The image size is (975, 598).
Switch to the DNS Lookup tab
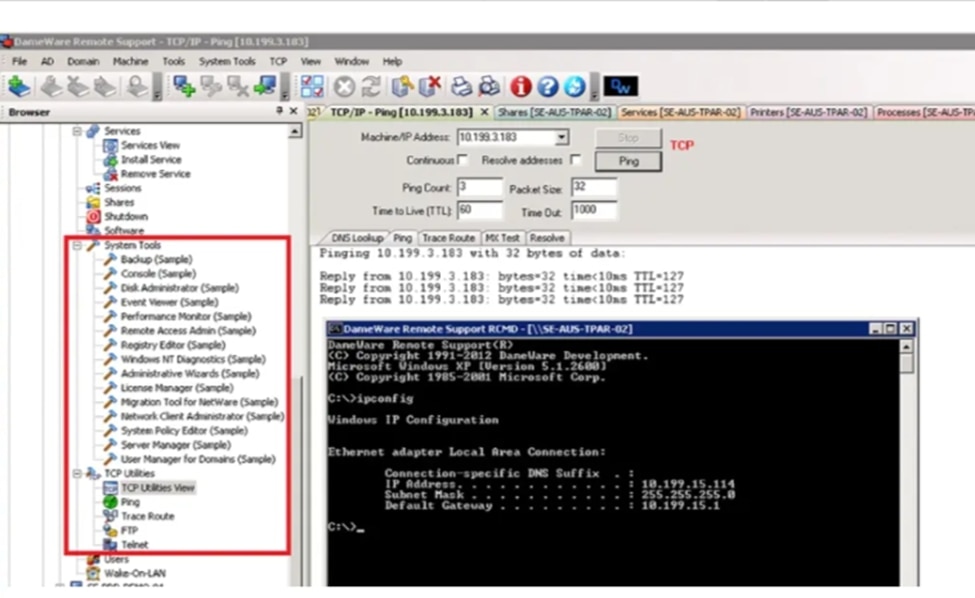(356, 238)
